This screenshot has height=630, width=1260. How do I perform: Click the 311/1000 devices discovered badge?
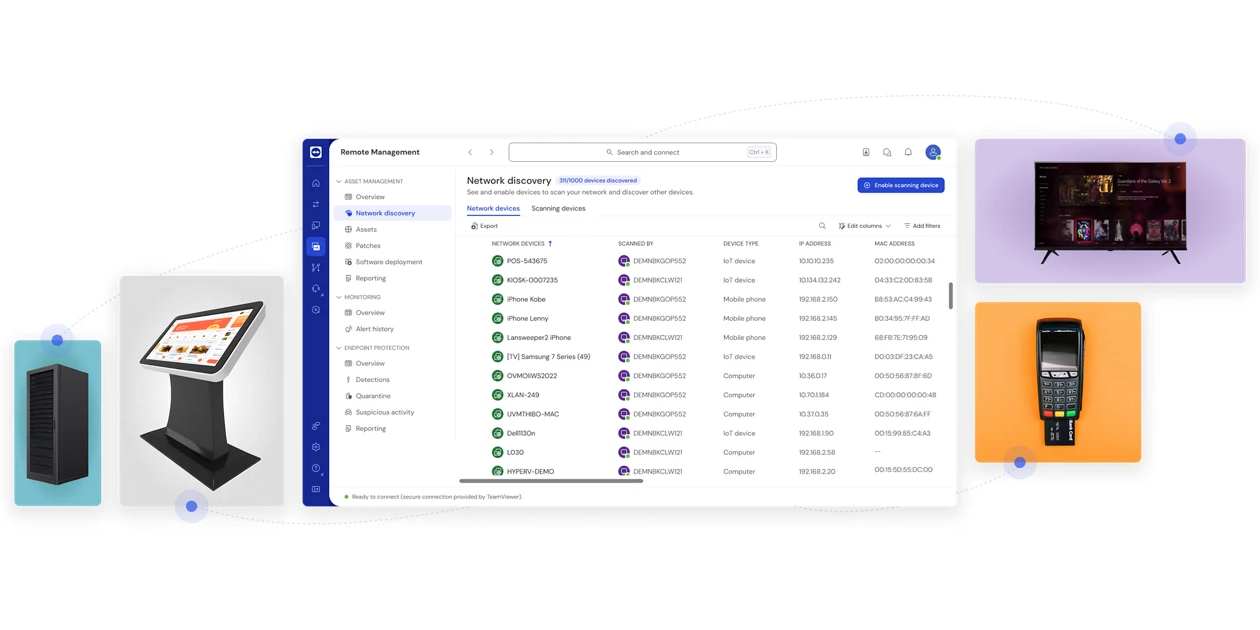pos(598,181)
